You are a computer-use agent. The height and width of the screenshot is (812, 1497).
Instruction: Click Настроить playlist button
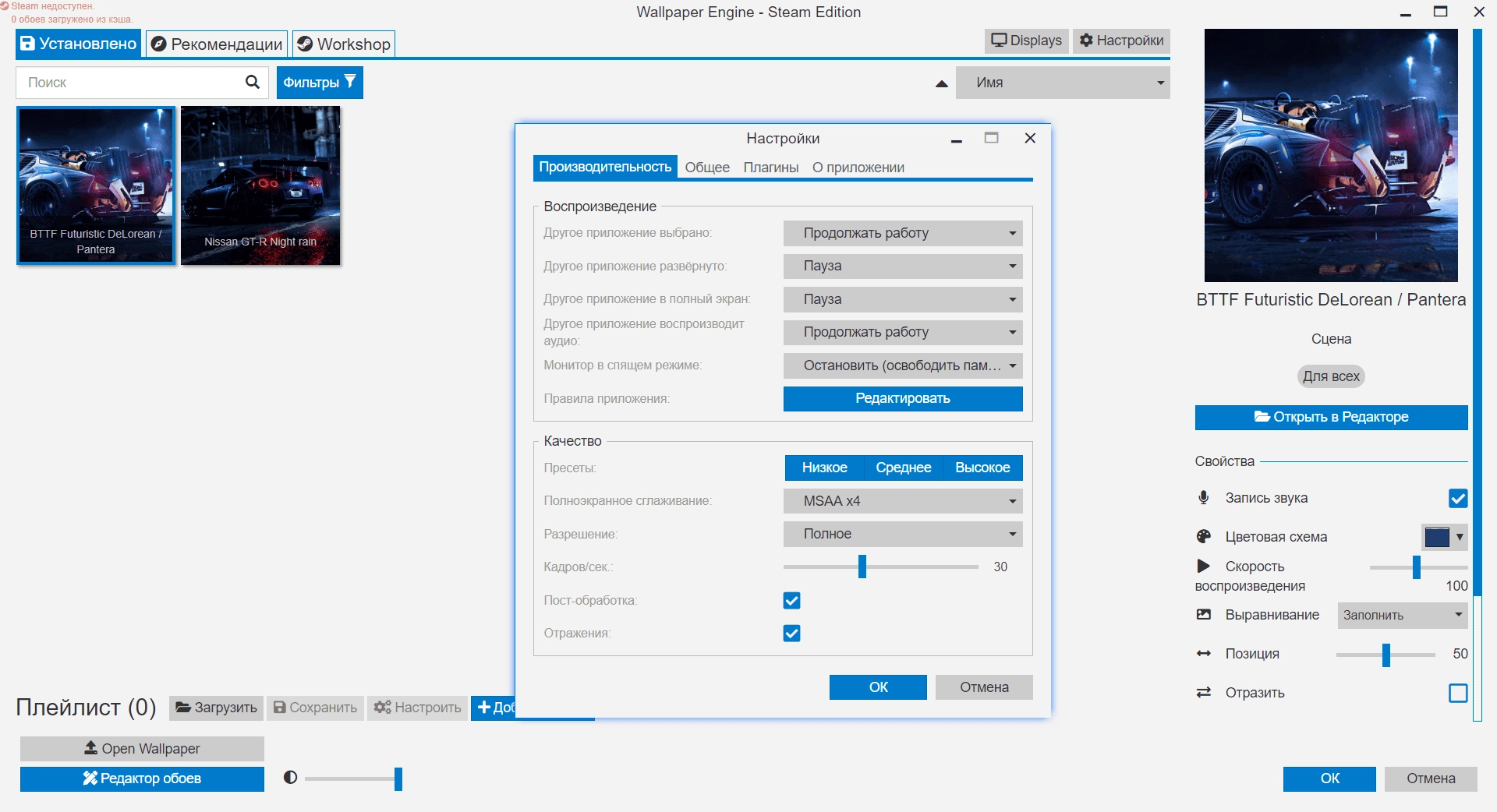(417, 708)
